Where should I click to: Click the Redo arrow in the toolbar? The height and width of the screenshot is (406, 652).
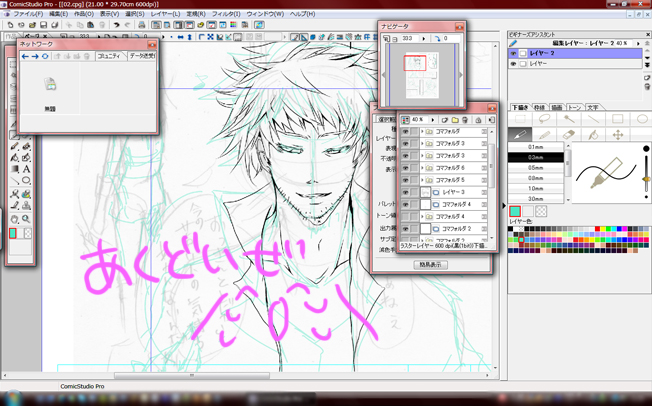coord(127,25)
